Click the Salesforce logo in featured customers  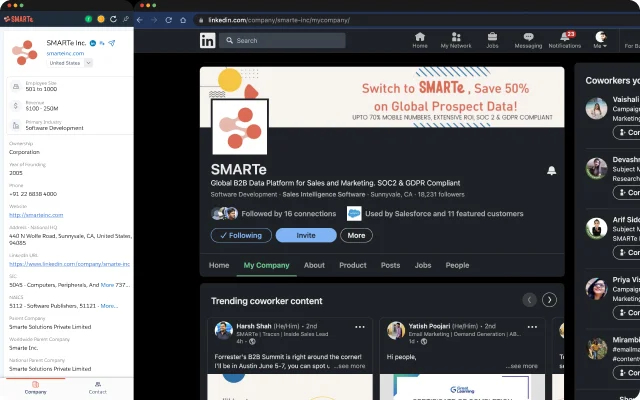point(354,213)
